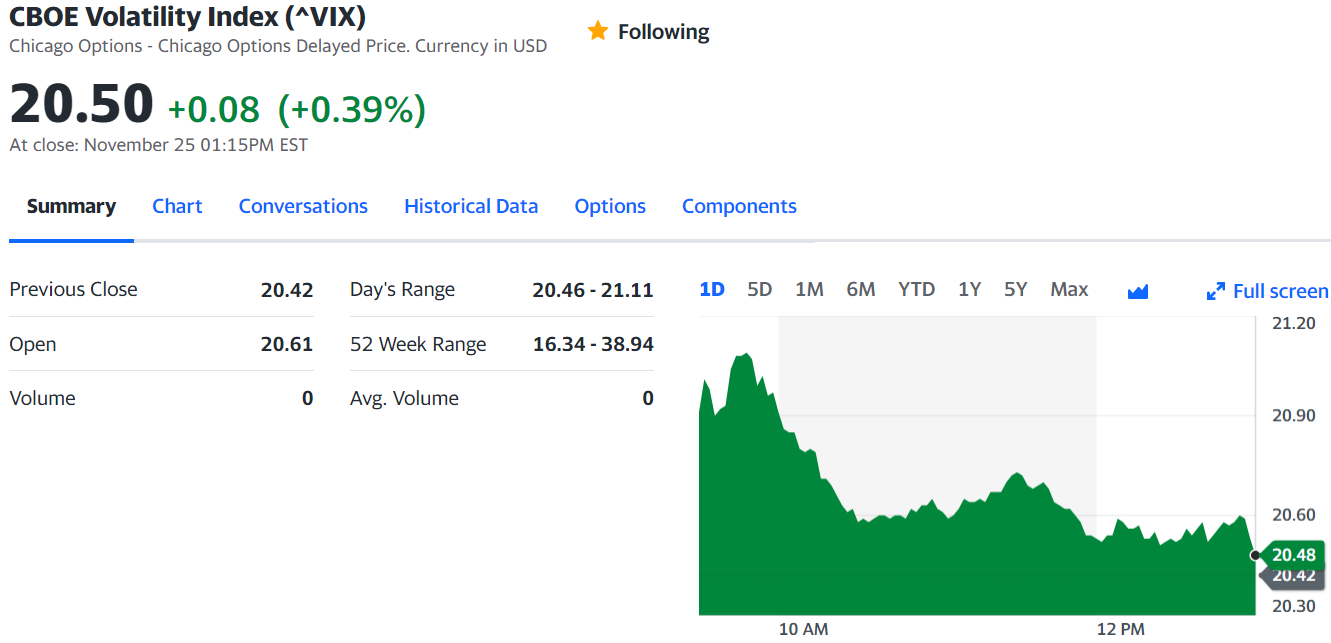Viewport: 1331px width, 643px height.
Task: Open the chart via Full screen link
Action: tap(1281, 291)
